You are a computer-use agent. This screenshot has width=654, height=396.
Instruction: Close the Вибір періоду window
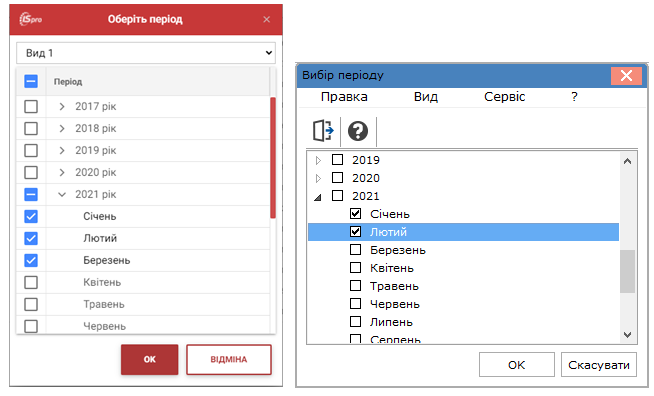[x=626, y=76]
